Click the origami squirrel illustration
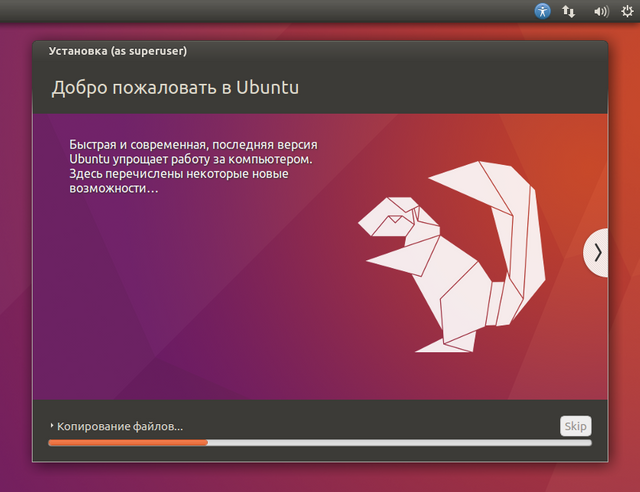The width and height of the screenshot is (640, 492). [x=452, y=256]
